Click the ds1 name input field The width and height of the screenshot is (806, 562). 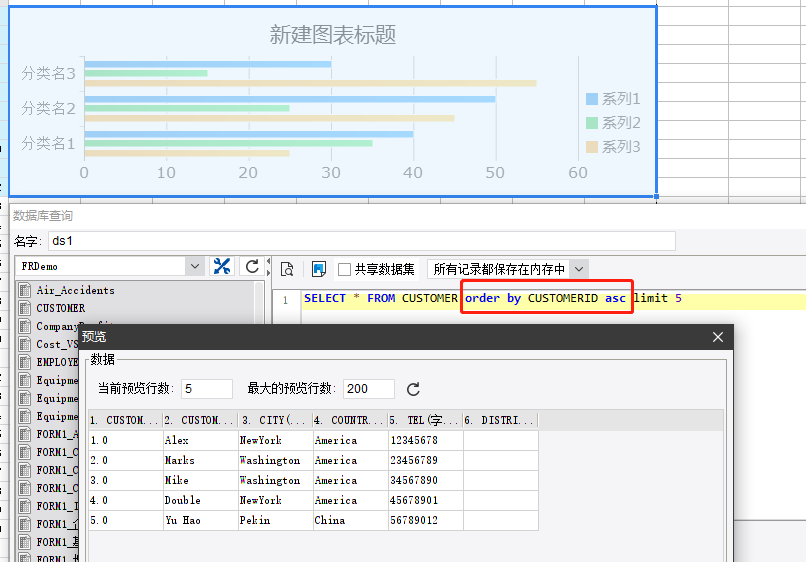pyautogui.click(x=361, y=241)
